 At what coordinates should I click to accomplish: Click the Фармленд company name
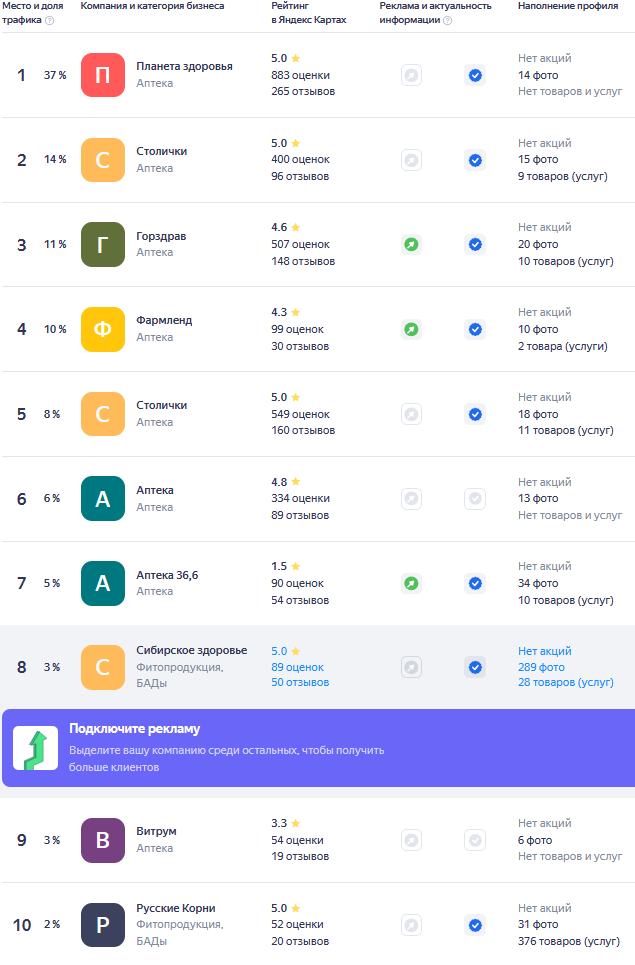tap(164, 321)
